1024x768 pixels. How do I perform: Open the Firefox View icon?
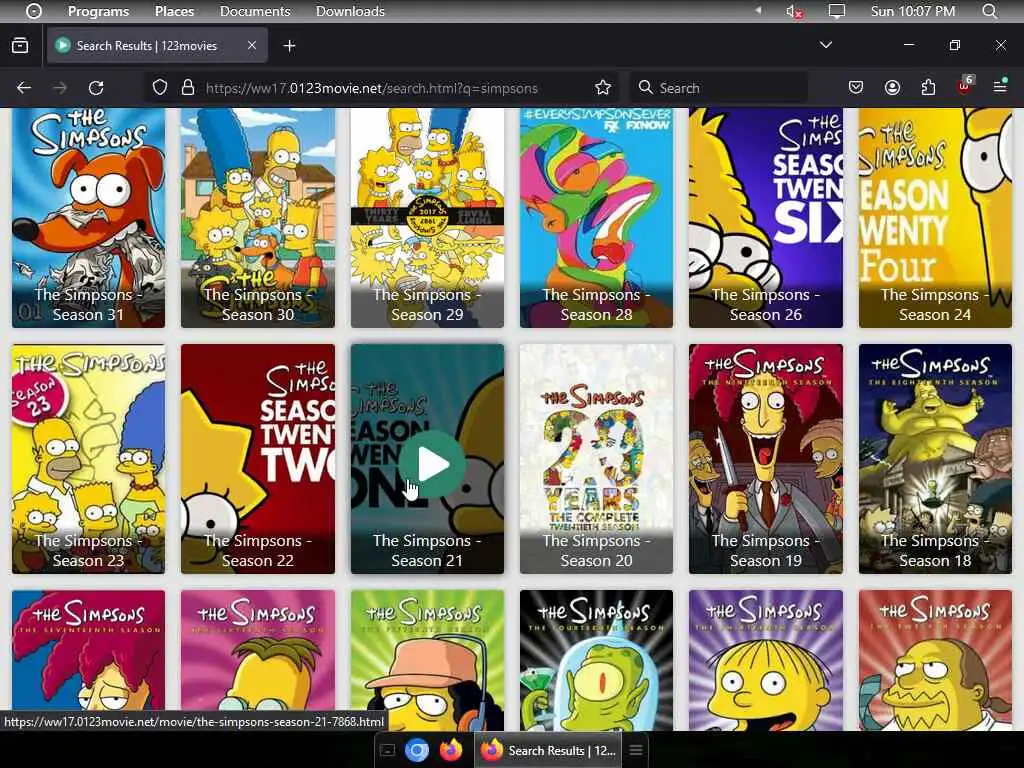(x=20, y=46)
